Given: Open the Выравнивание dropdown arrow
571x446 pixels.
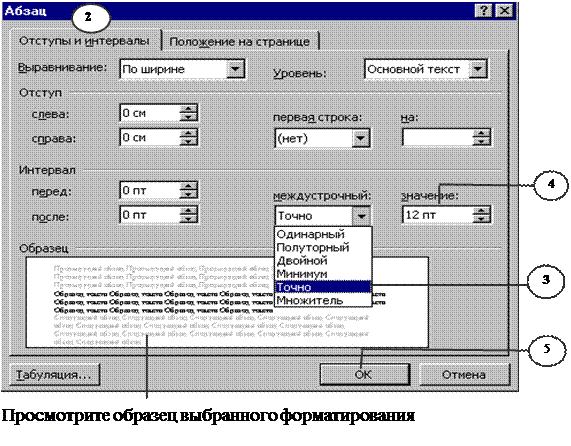Looking at the screenshot, I should point(235,69).
